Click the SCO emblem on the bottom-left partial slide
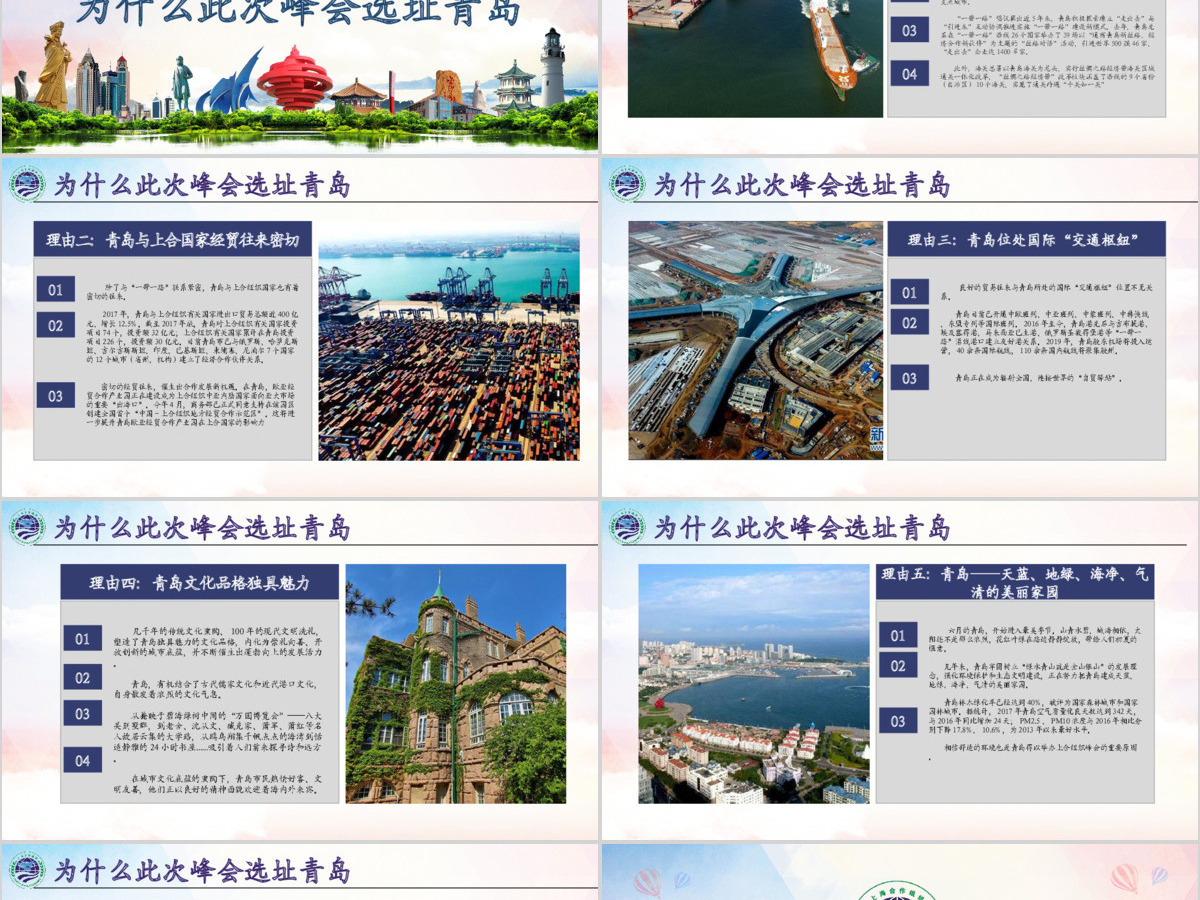This screenshot has width=1200, height=900. click(27, 870)
